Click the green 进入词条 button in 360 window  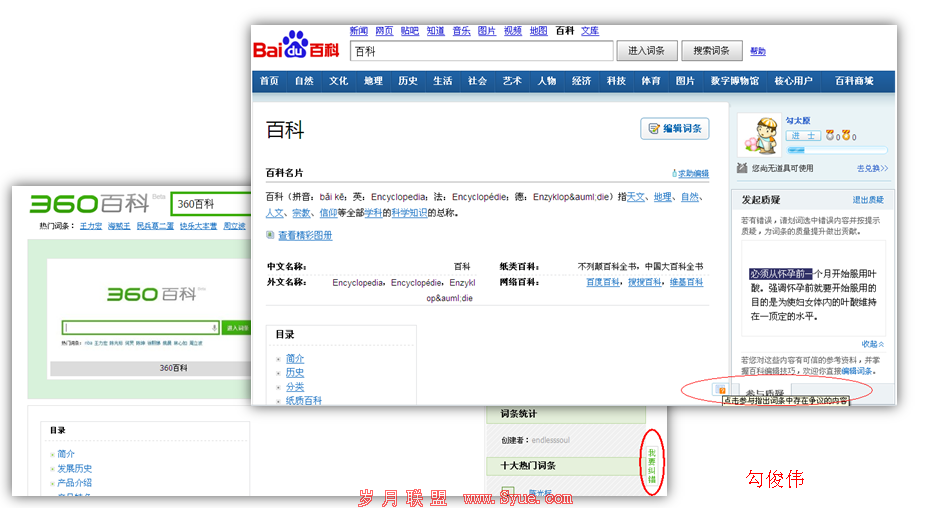pyautogui.click(x=237, y=328)
